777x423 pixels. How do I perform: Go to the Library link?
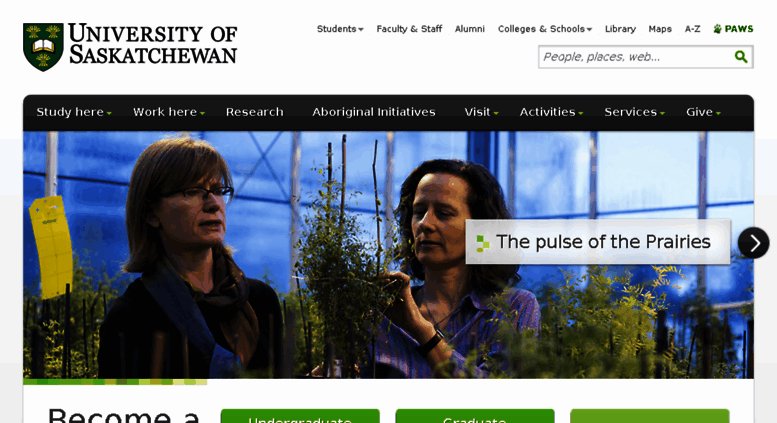point(620,29)
